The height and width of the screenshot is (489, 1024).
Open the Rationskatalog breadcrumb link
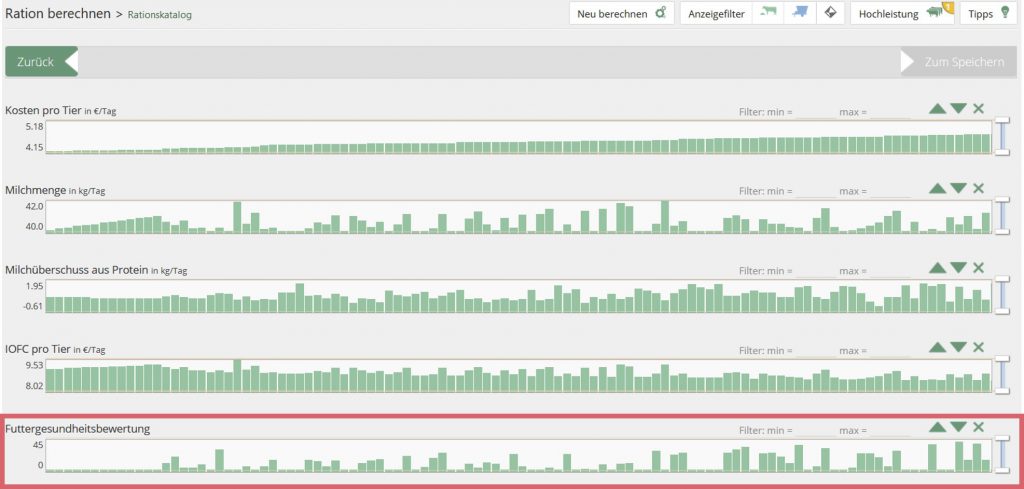160,14
